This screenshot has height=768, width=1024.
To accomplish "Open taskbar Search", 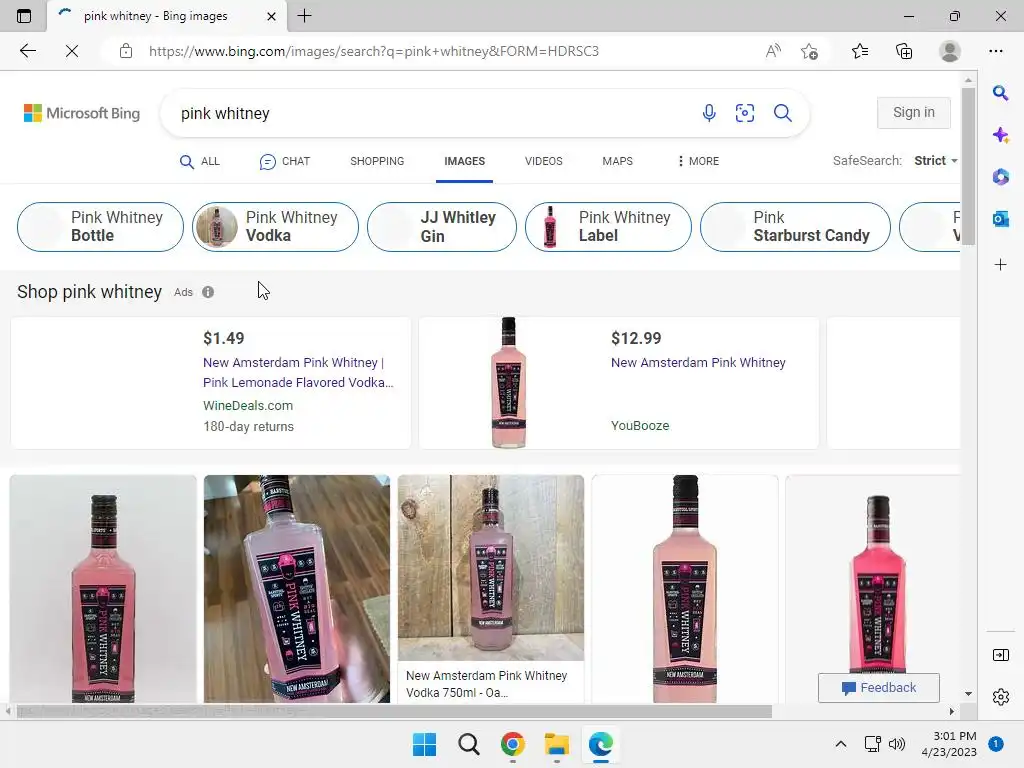I will click(x=468, y=744).
